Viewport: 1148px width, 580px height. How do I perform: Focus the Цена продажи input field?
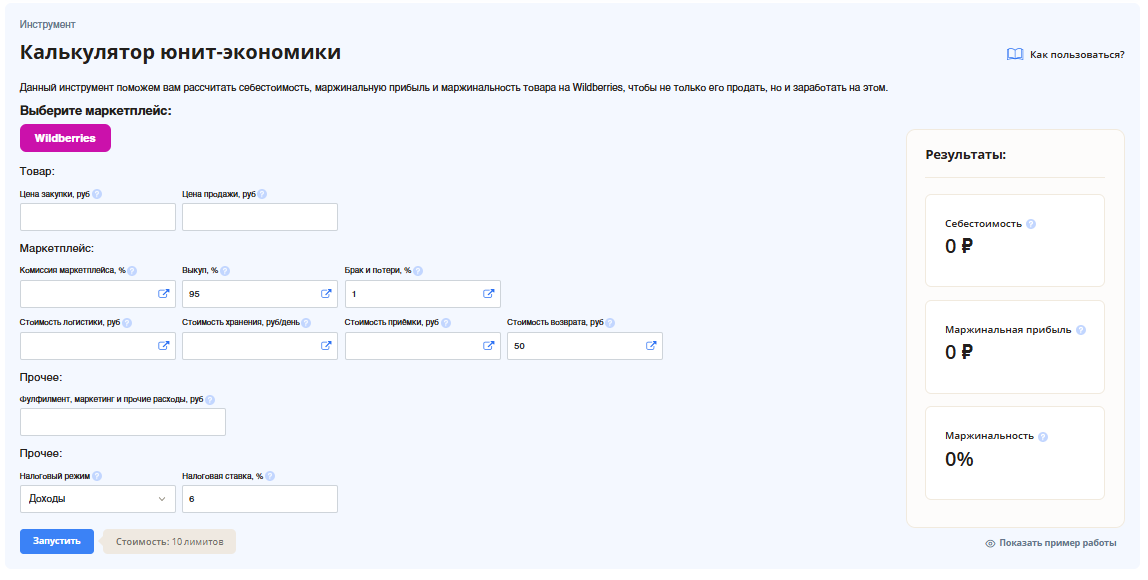[259, 217]
